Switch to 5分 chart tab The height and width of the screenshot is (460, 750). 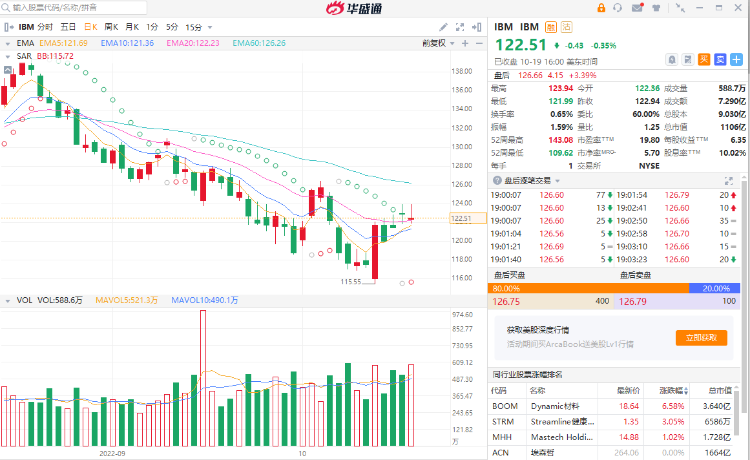pos(172,27)
